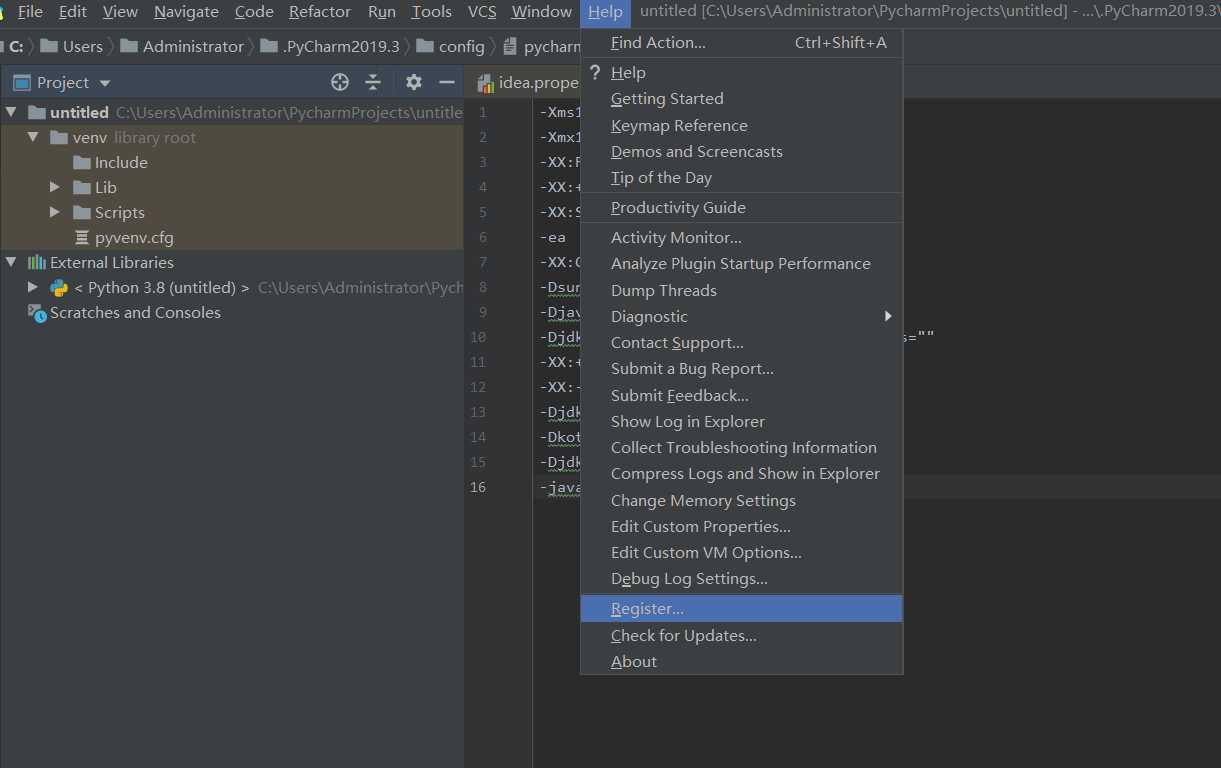Select Analyze Plugin Startup Performance
1221x768 pixels.
(x=741, y=263)
